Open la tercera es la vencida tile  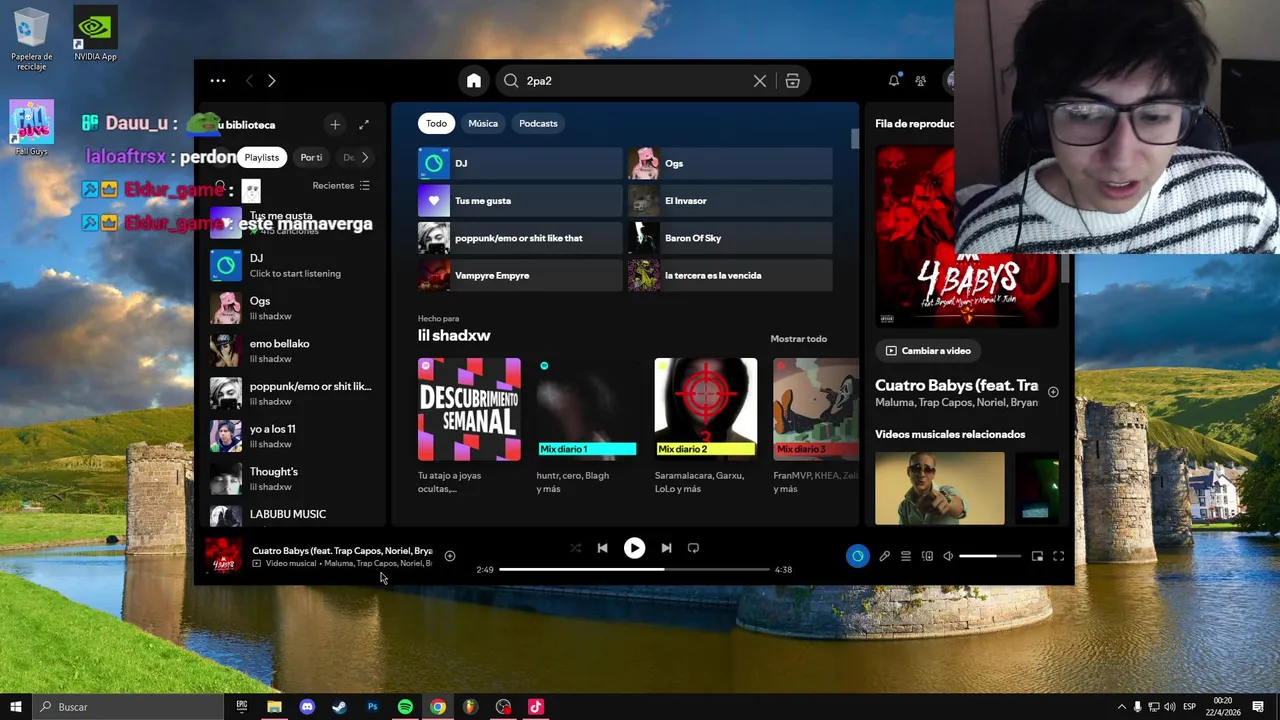tap(730, 275)
